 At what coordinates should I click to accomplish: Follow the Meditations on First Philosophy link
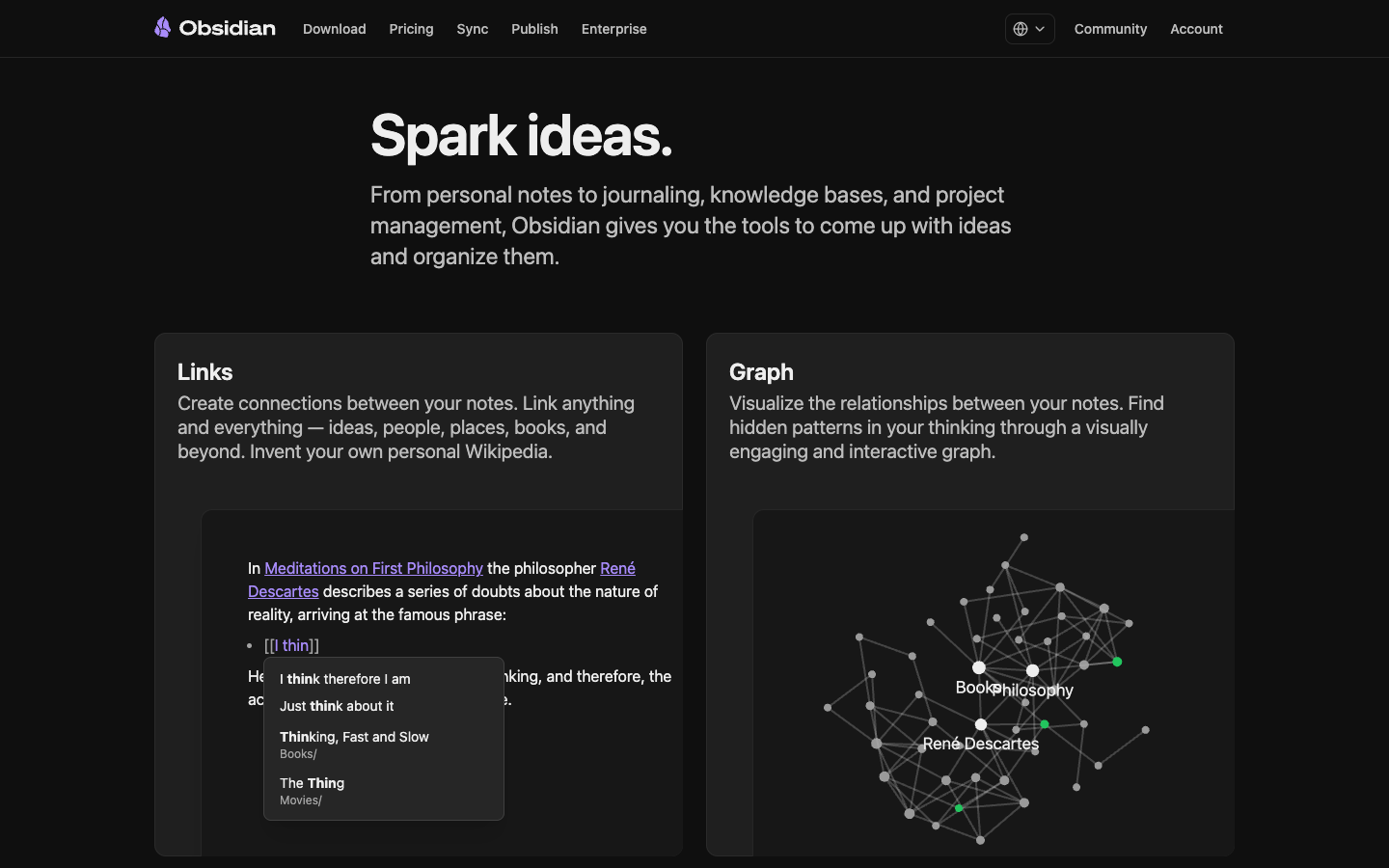pos(373,568)
